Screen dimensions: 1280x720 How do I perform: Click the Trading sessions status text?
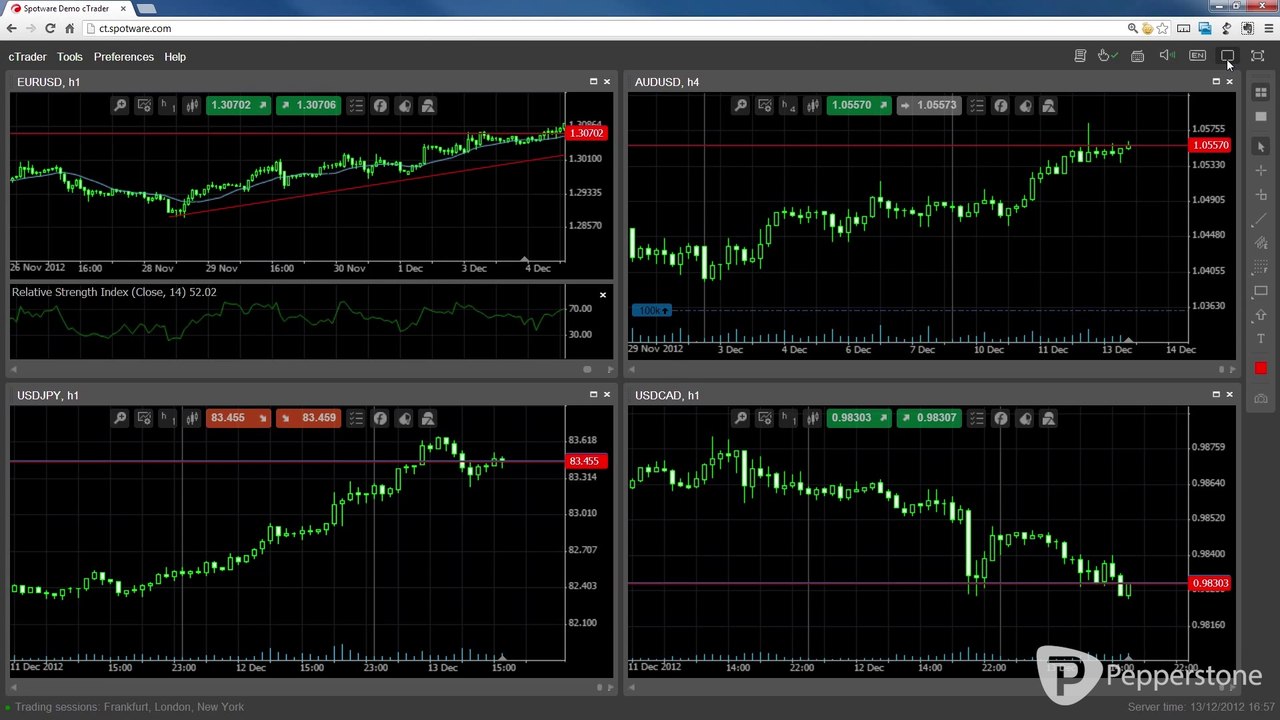129,707
